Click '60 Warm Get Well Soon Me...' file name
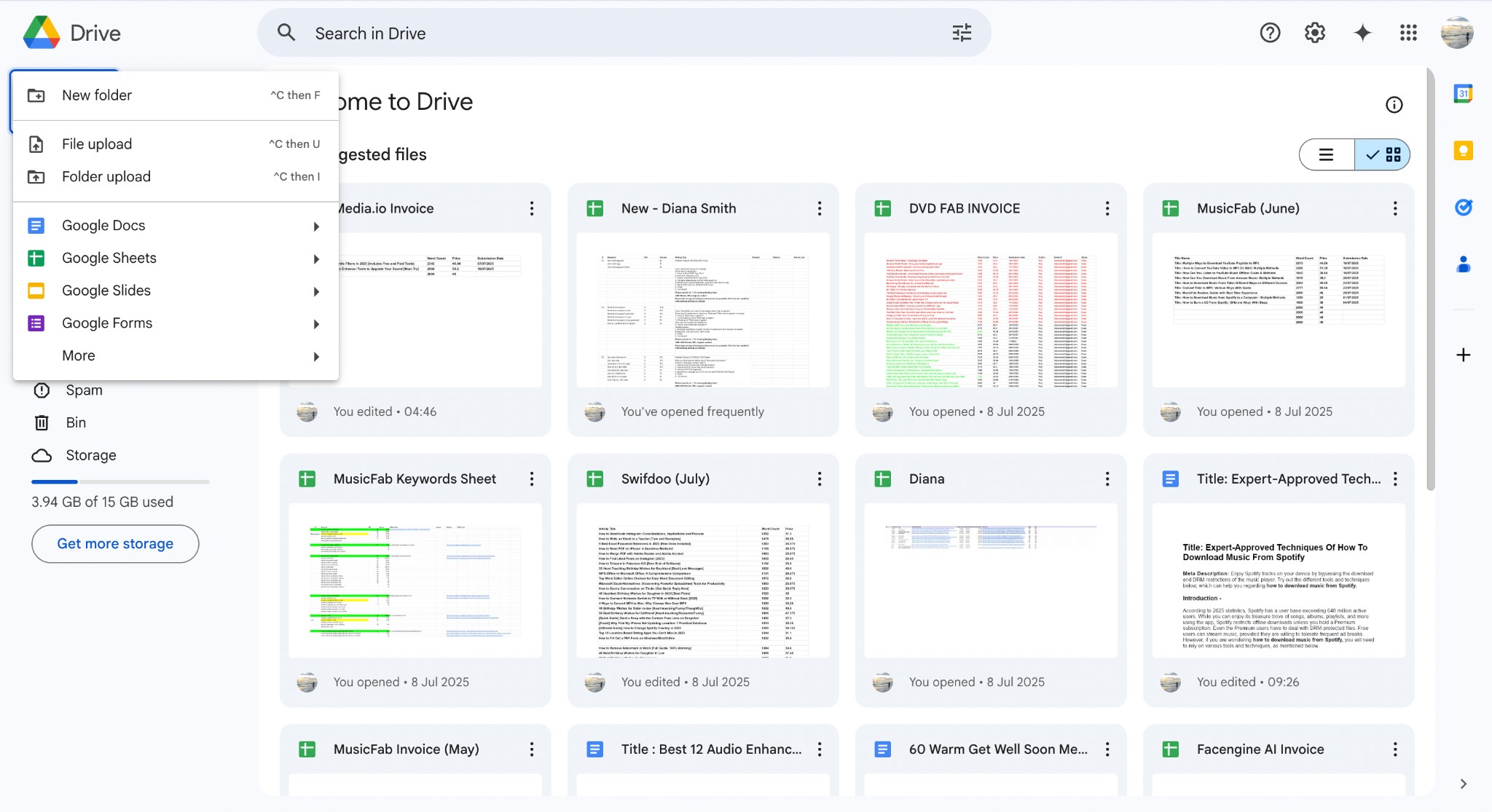Screen dimensions: 1492x812 (x=998, y=749)
